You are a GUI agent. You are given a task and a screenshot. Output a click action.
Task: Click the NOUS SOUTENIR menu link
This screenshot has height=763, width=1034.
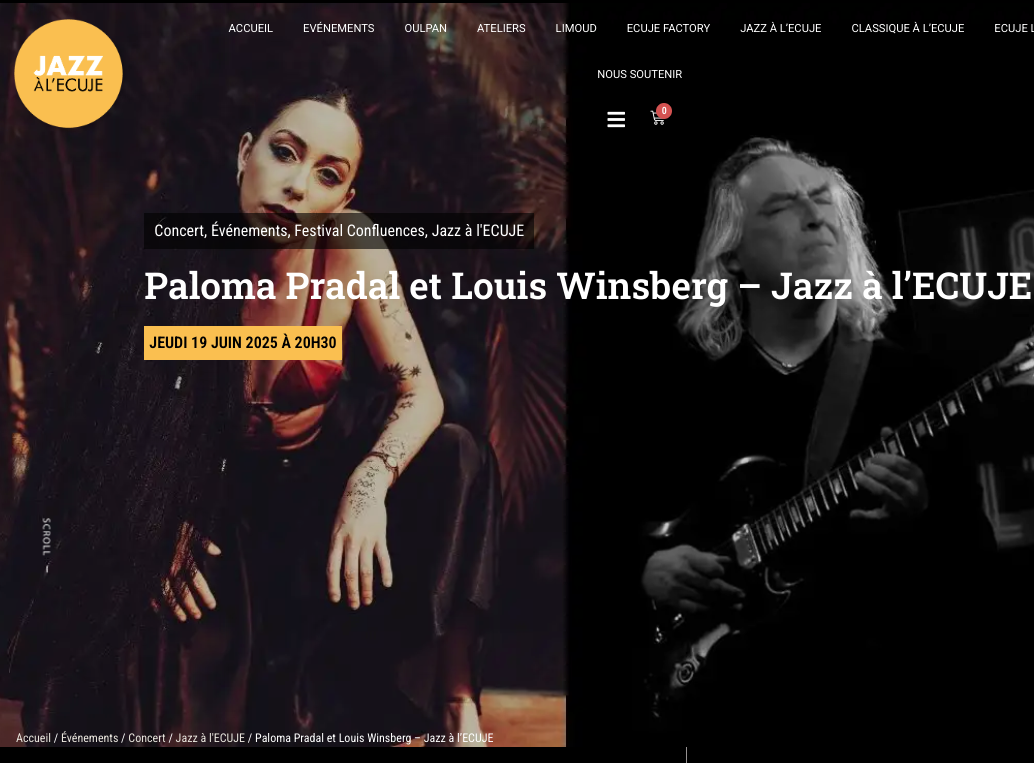(x=640, y=75)
